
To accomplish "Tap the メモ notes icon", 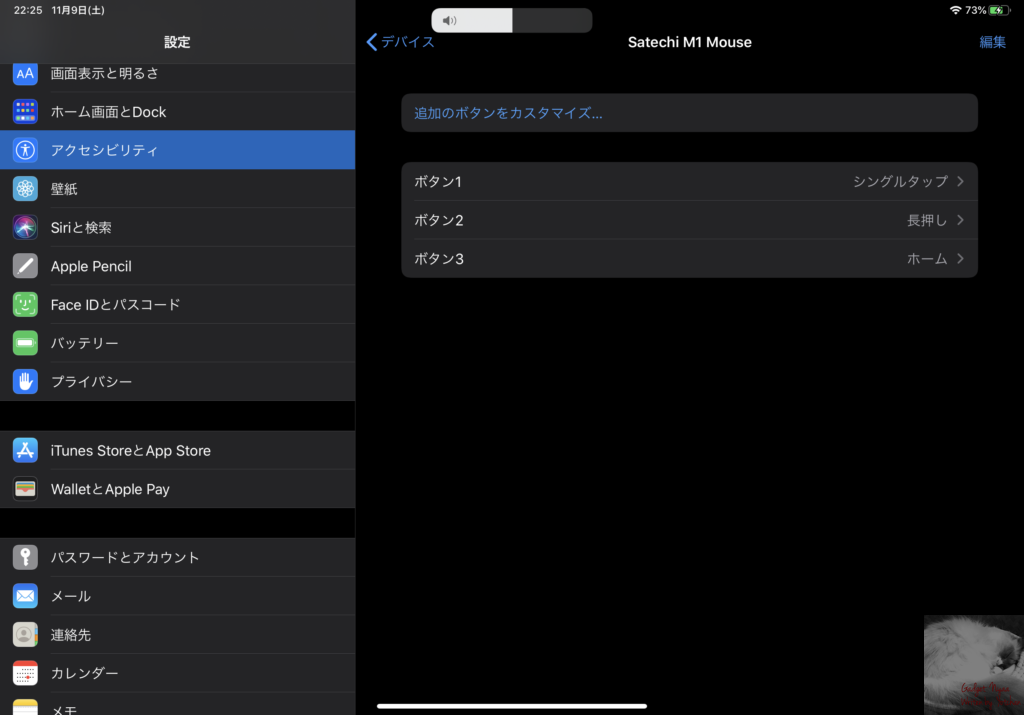I will (x=25, y=707).
